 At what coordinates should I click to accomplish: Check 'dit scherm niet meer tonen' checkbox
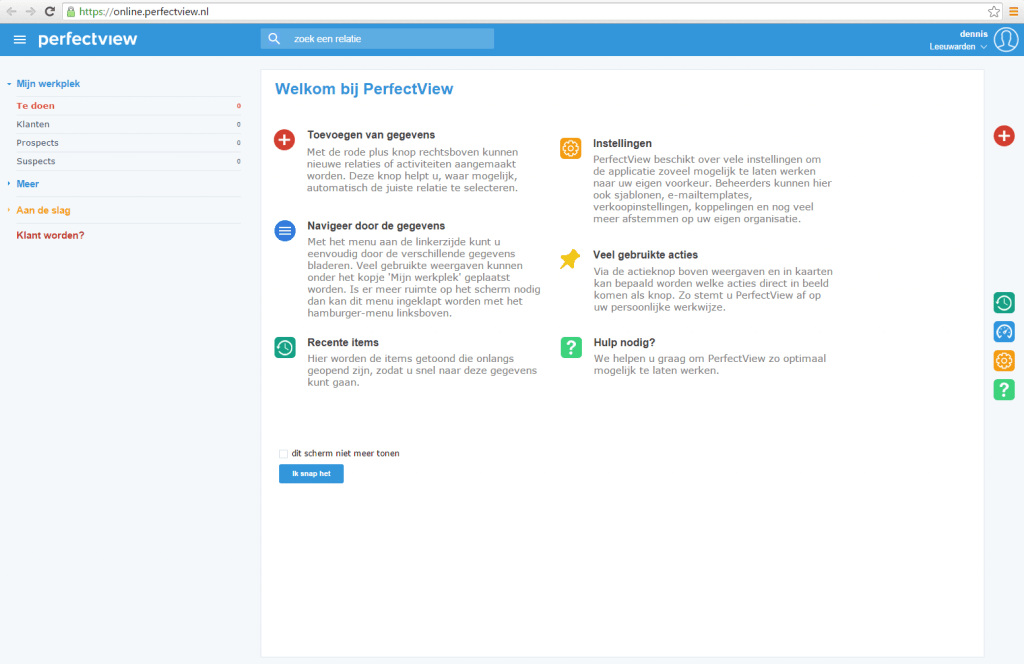click(283, 454)
